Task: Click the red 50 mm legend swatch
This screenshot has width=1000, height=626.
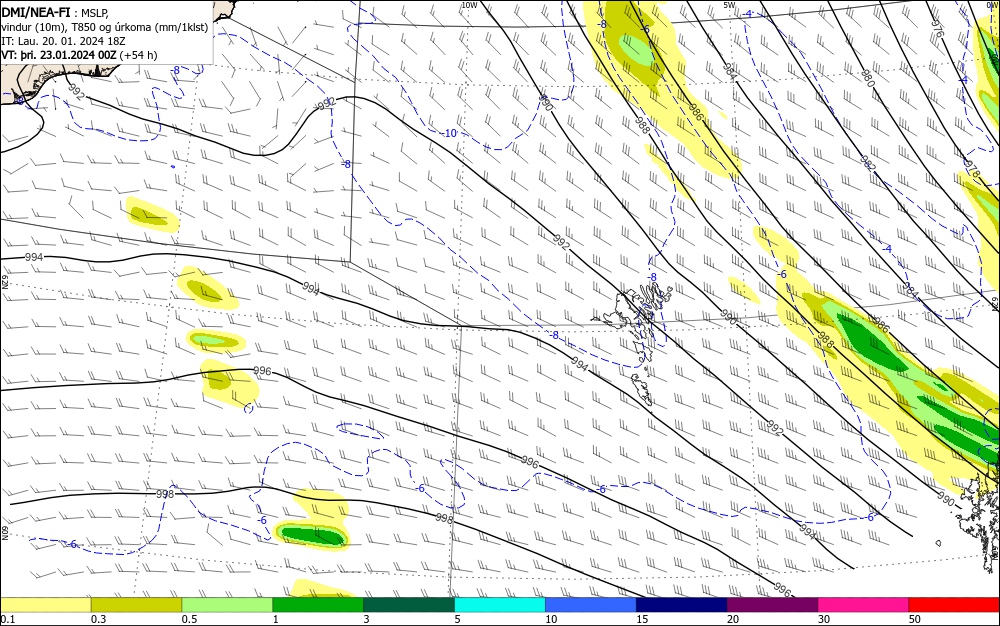Action: tap(954, 604)
